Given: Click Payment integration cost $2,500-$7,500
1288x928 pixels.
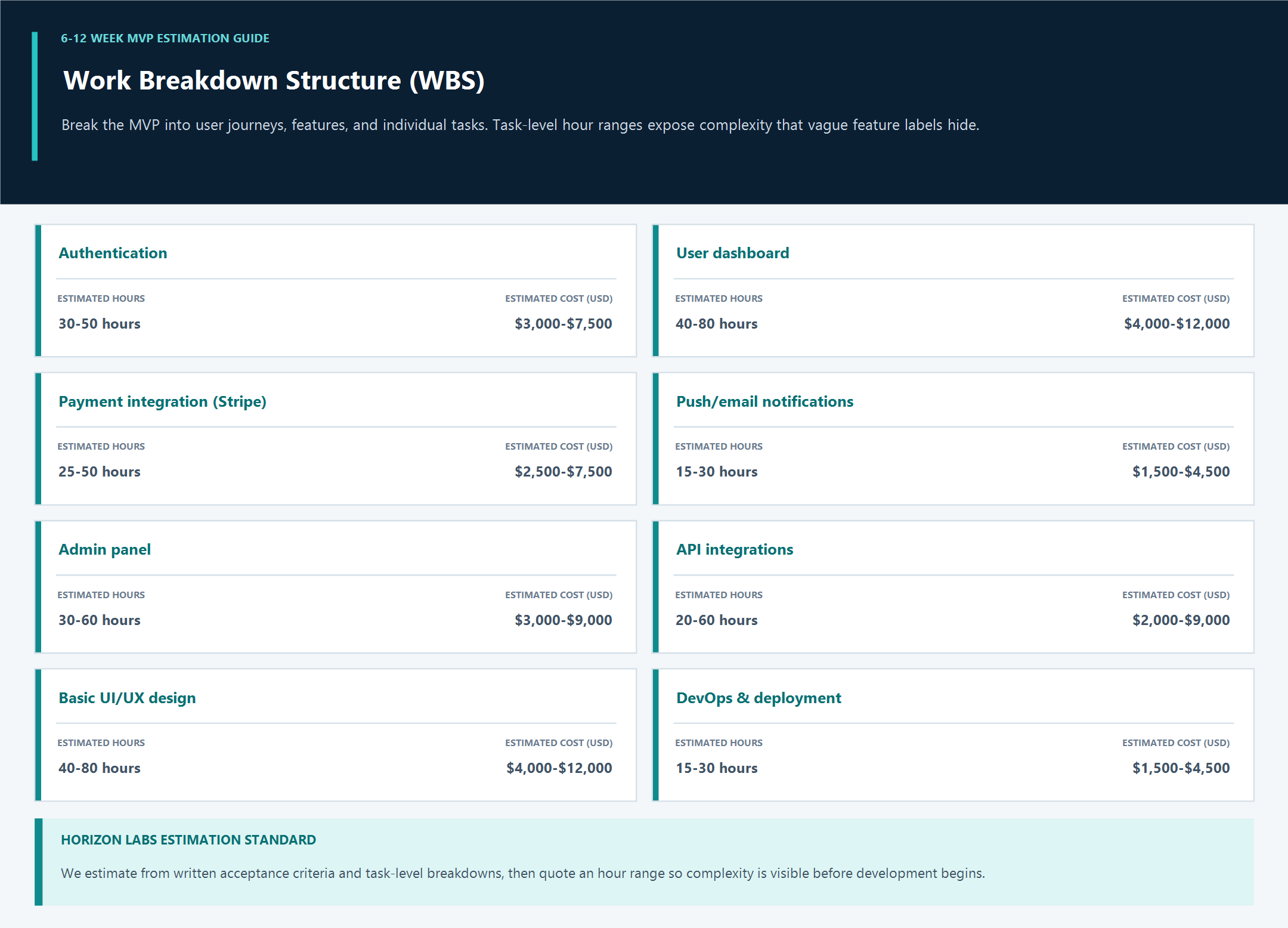Looking at the screenshot, I should click(563, 472).
